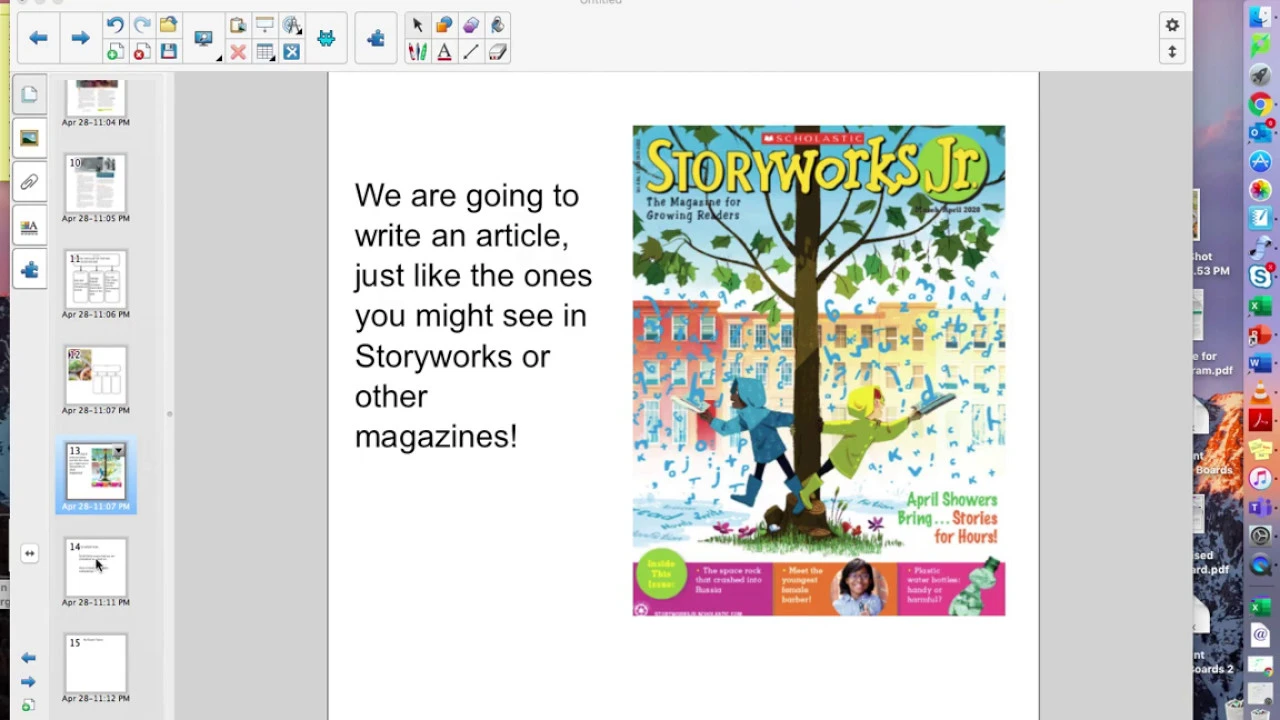Screen dimensions: 1280x720
Task: Click sidebar previous page arrow
Action: [28, 658]
